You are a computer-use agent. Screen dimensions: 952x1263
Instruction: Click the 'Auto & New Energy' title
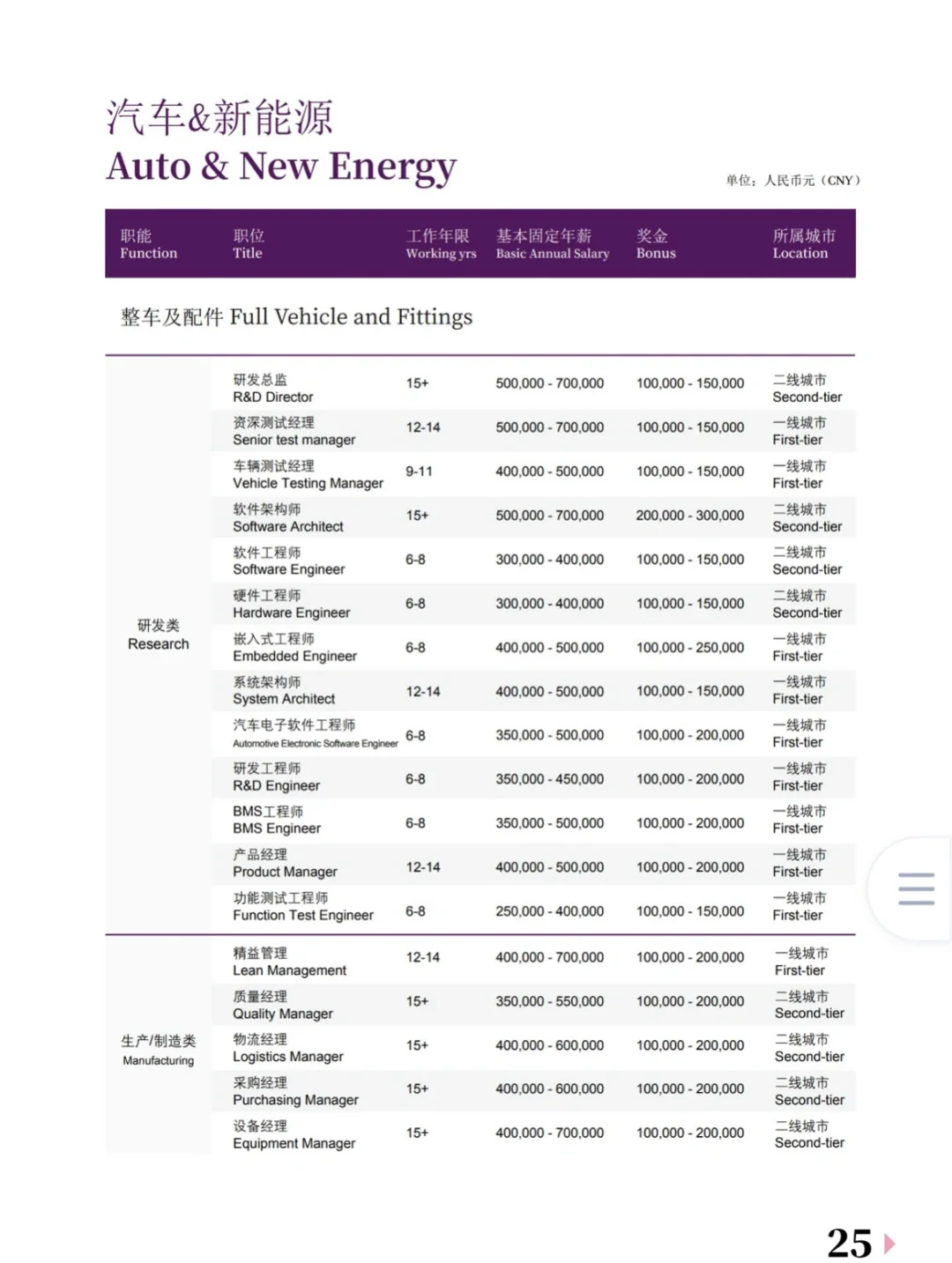tap(280, 166)
